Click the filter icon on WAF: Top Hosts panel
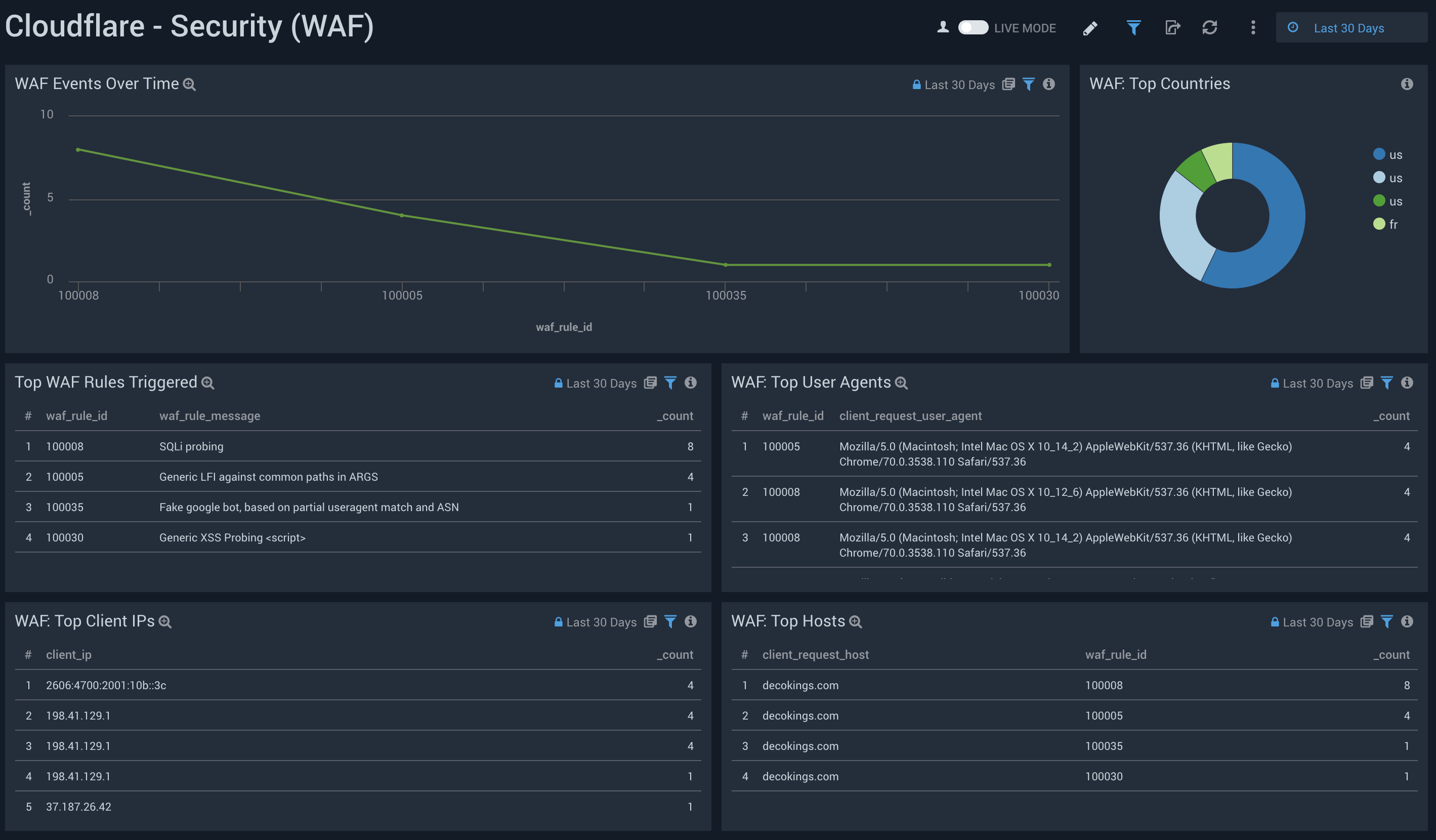This screenshot has height=840, width=1436. click(x=1387, y=622)
